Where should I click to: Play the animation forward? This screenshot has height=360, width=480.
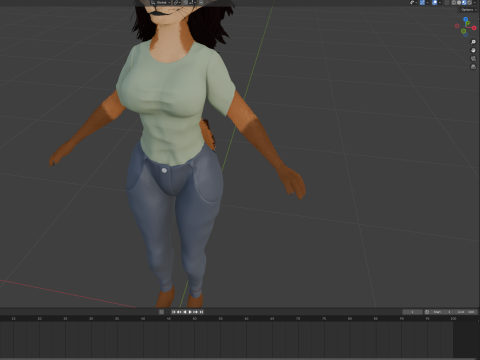190,312
